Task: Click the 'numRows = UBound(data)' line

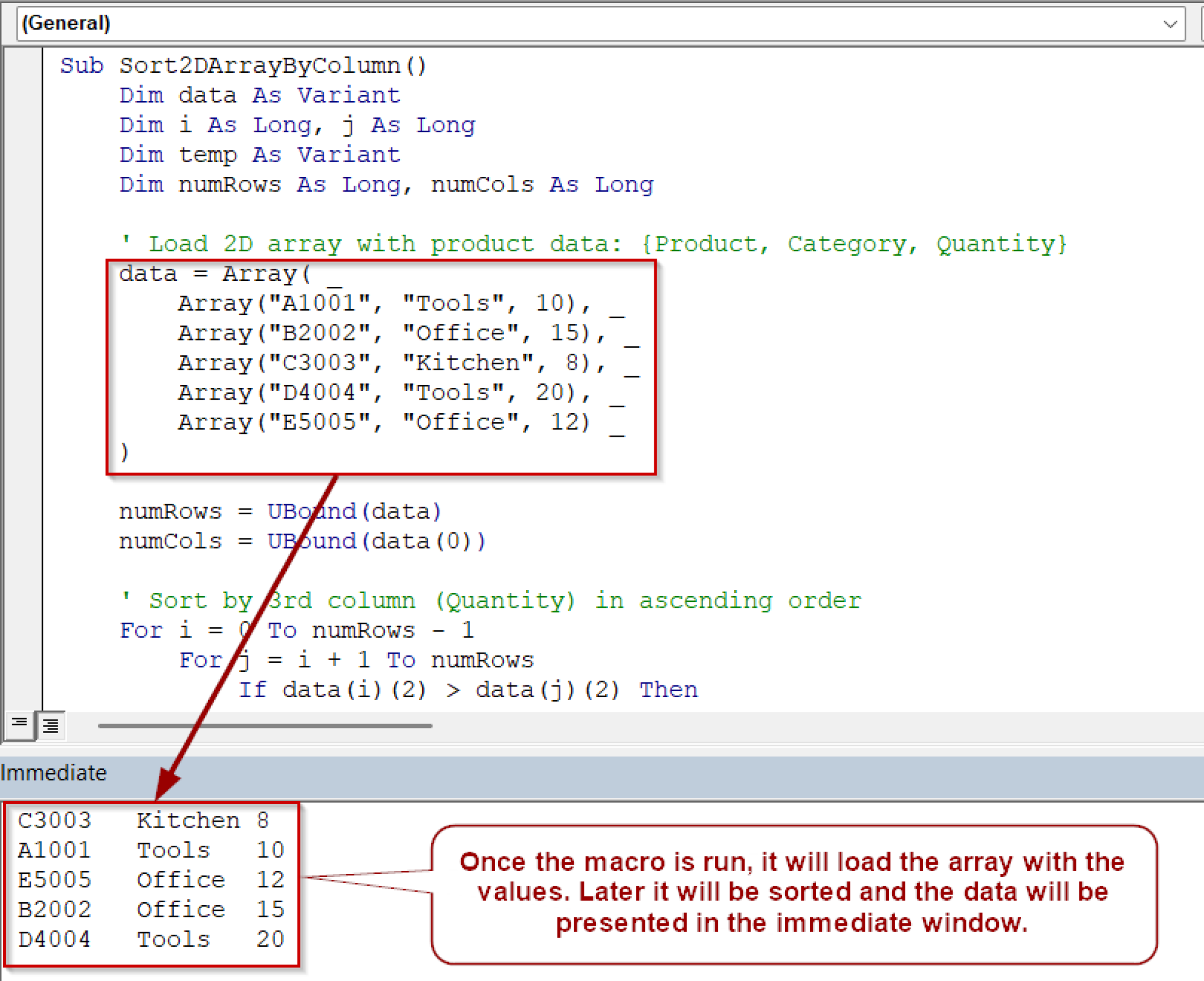Action: point(280,511)
